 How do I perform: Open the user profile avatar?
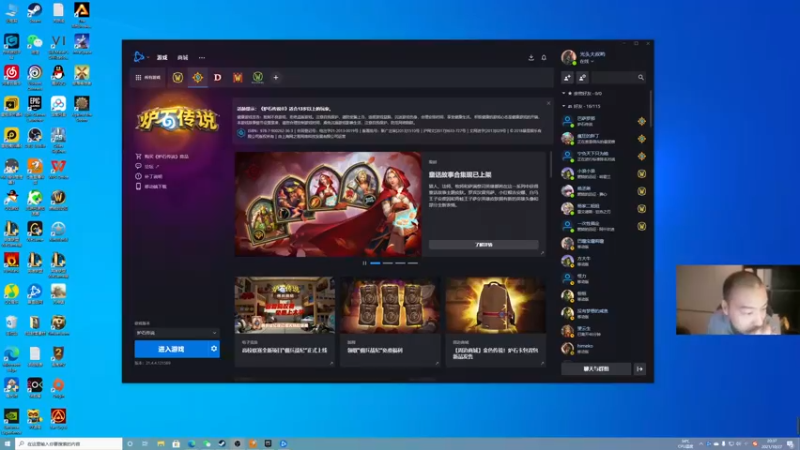[568, 57]
